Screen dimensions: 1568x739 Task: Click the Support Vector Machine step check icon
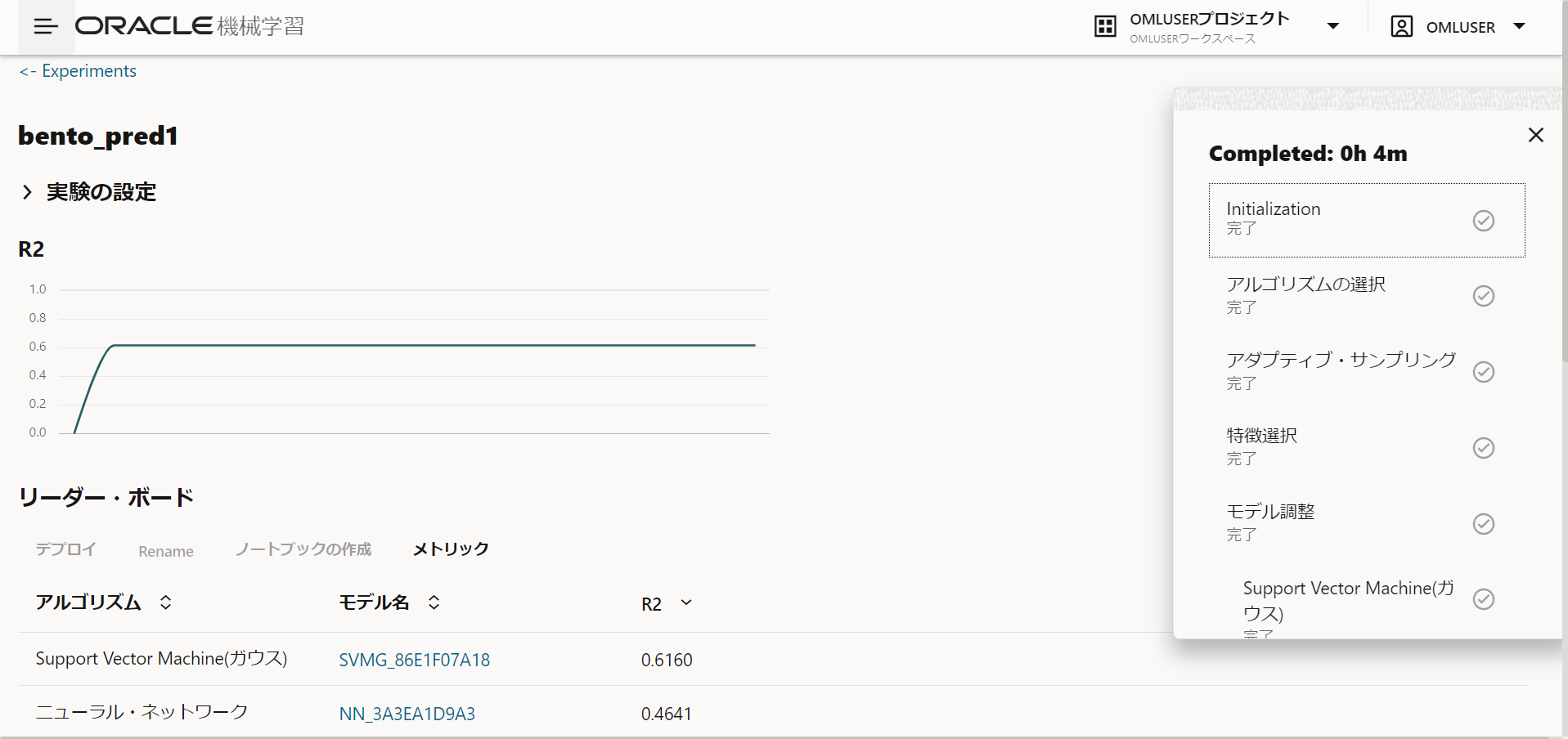click(1484, 599)
